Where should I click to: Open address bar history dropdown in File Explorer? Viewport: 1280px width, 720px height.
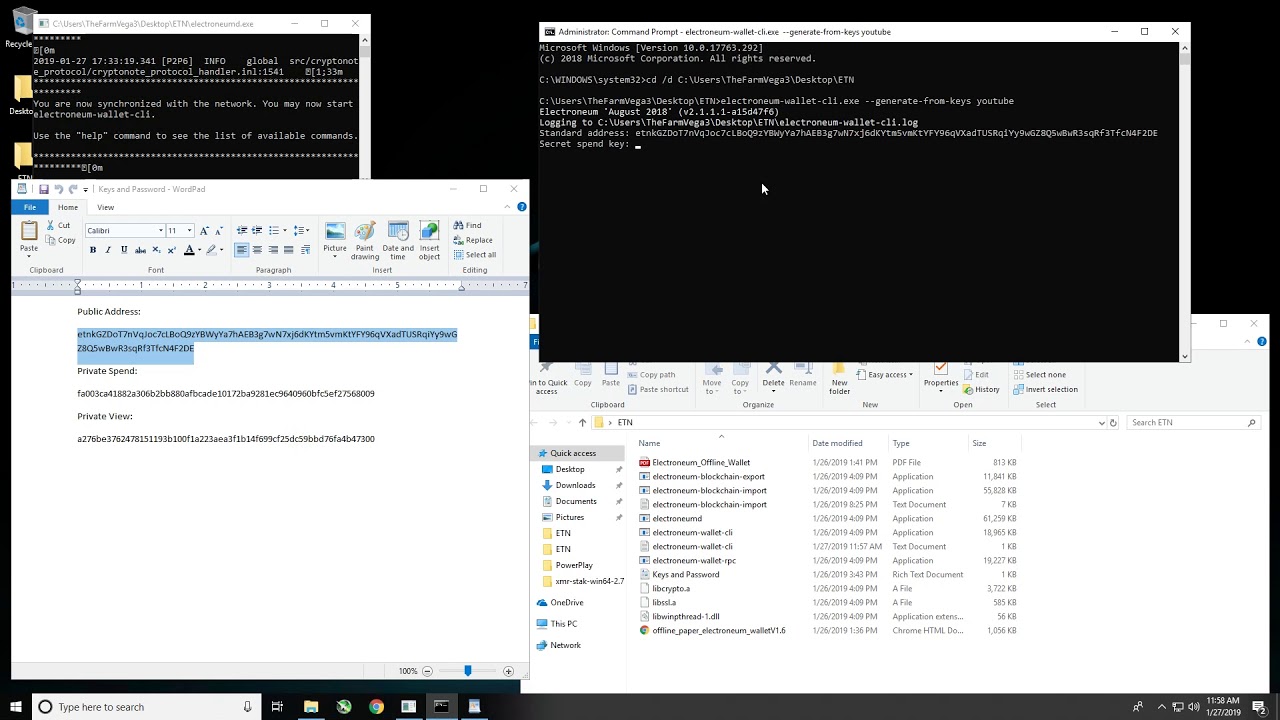pyautogui.click(x=1101, y=422)
